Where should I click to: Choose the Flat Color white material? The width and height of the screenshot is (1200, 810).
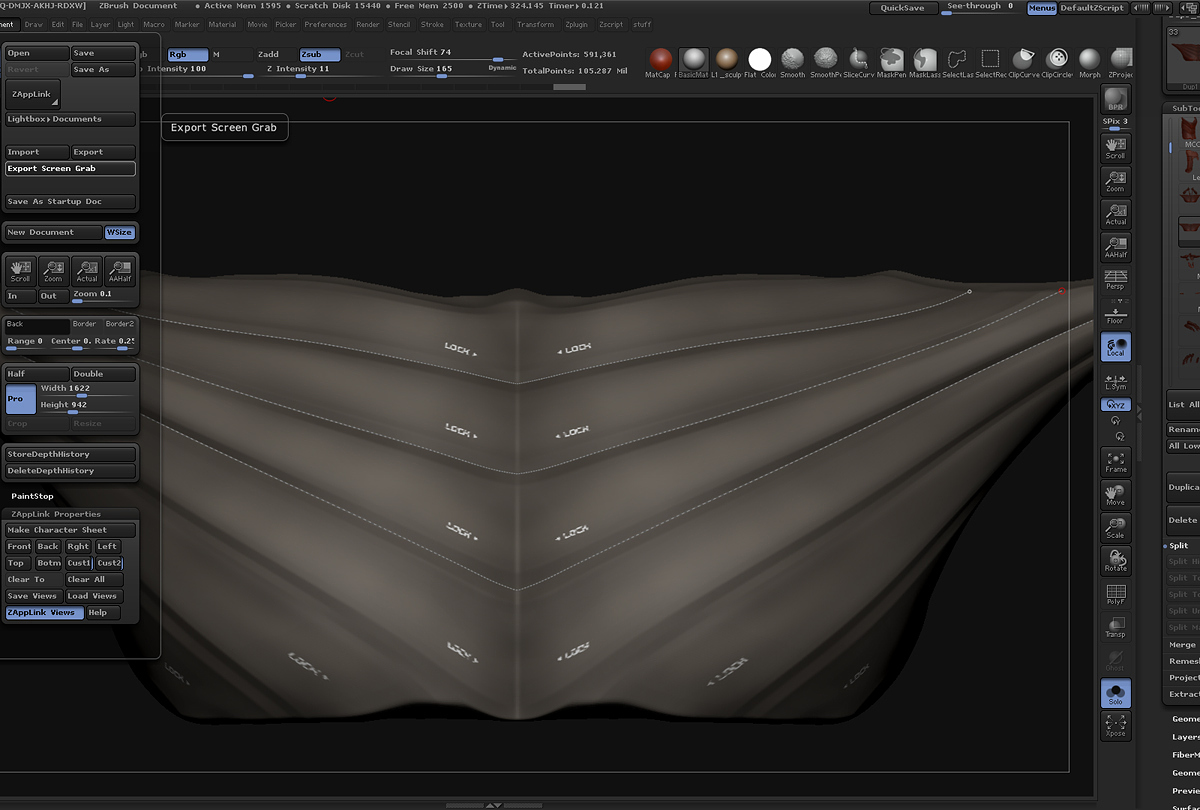click(x=760, y=60)
